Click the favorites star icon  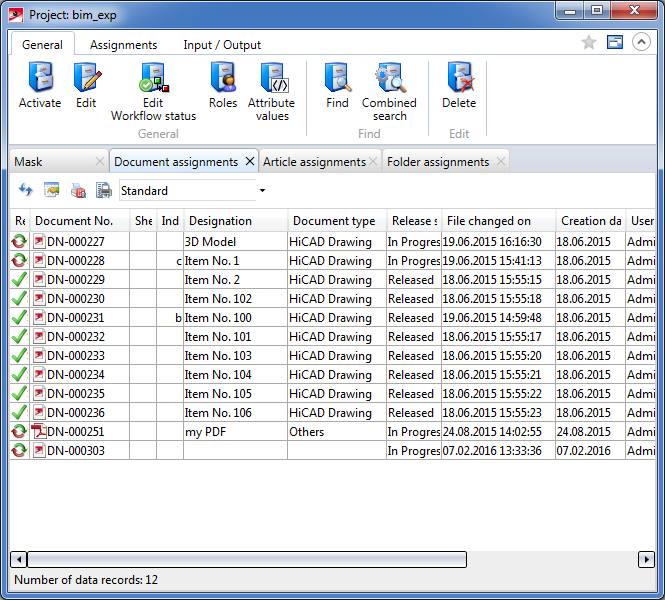tap(589, 42)
